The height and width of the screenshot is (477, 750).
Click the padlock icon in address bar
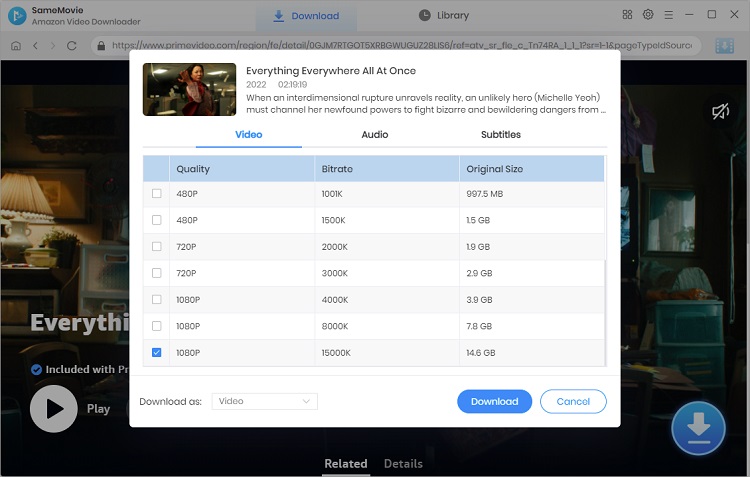click(x=101, y=45)
